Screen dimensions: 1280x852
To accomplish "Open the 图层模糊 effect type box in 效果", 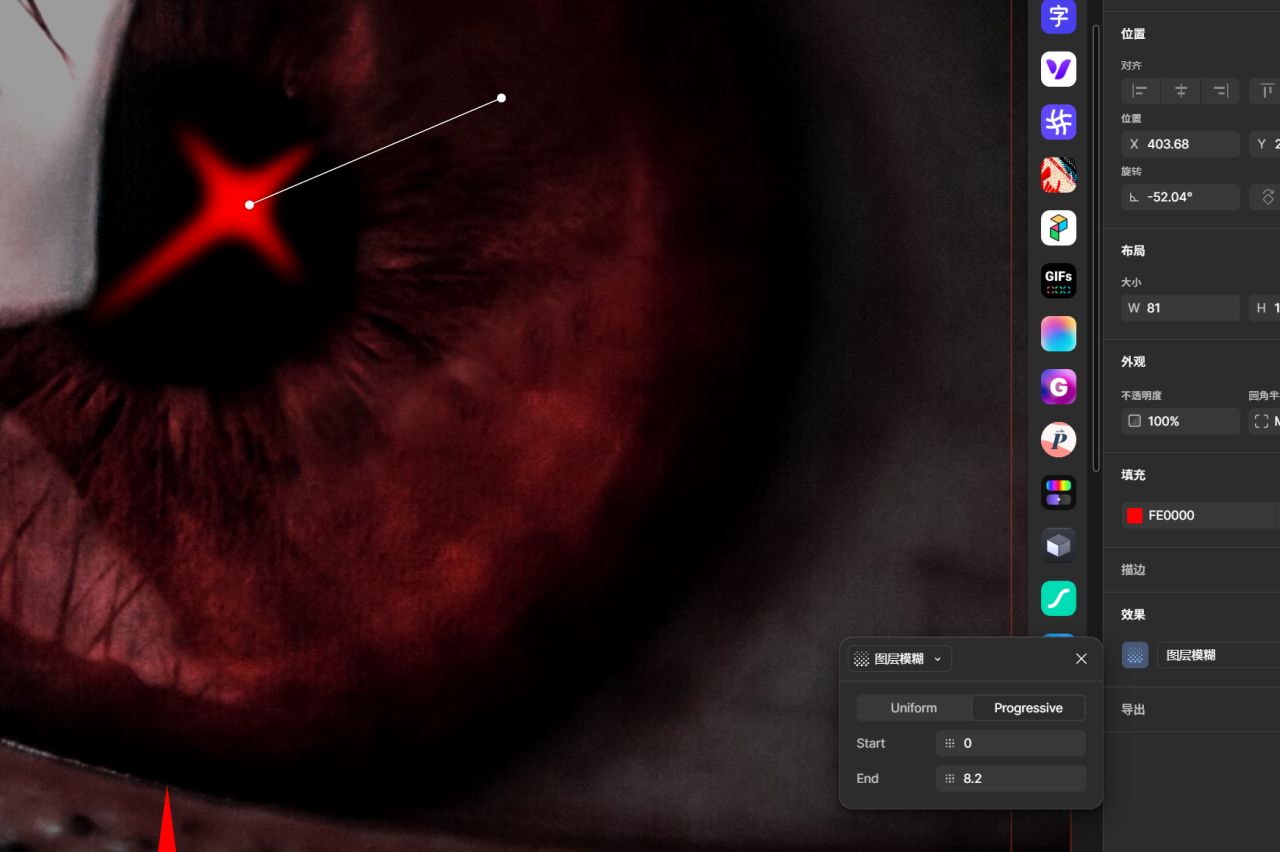I will 1218,655.
